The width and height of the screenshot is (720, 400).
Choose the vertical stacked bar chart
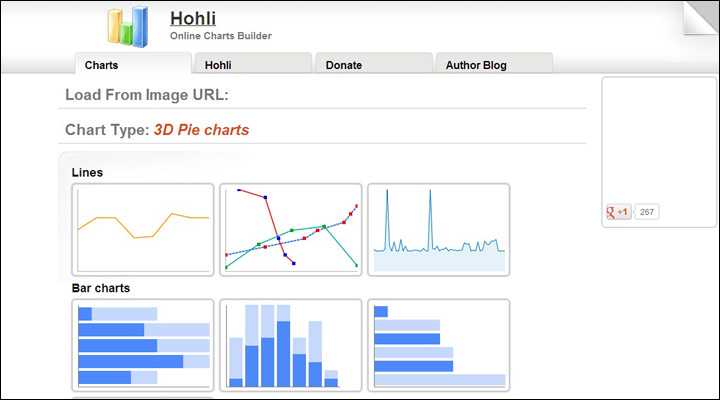(291, 345)
